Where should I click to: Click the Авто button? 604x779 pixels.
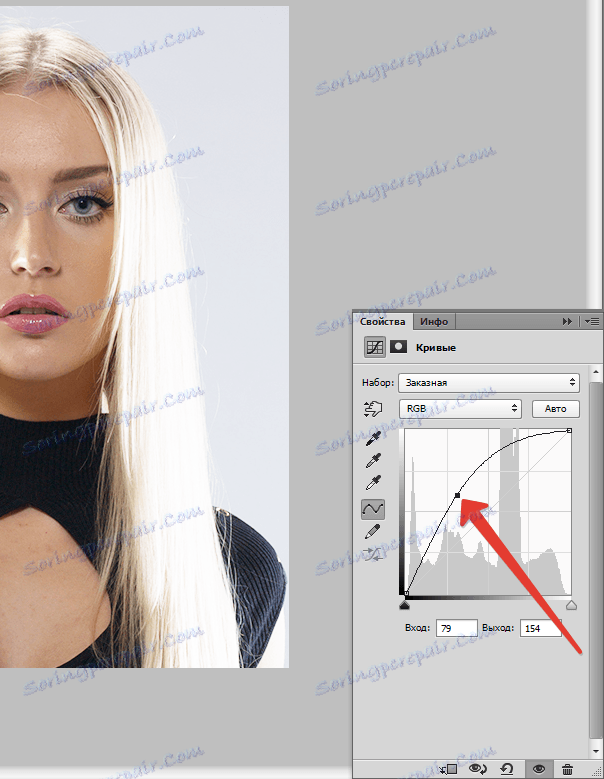[555, 408]
